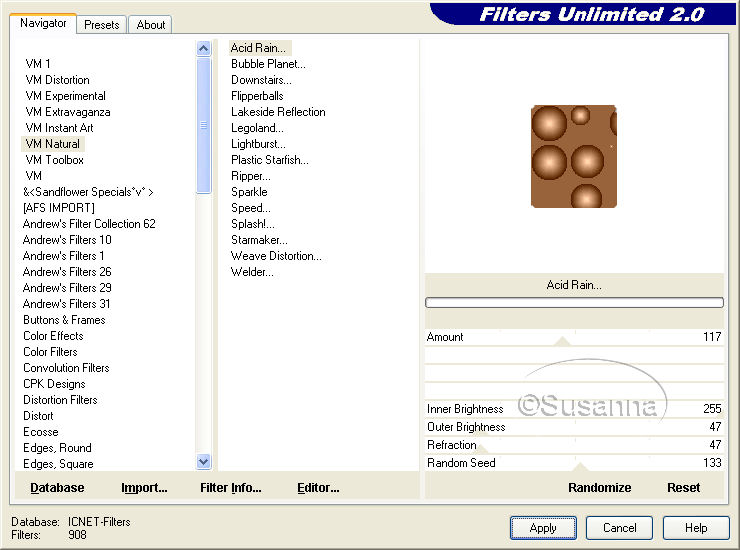This screenshot has width=740, height=550.
Task: Open VM Toolbox category
Action: (55, 160)
